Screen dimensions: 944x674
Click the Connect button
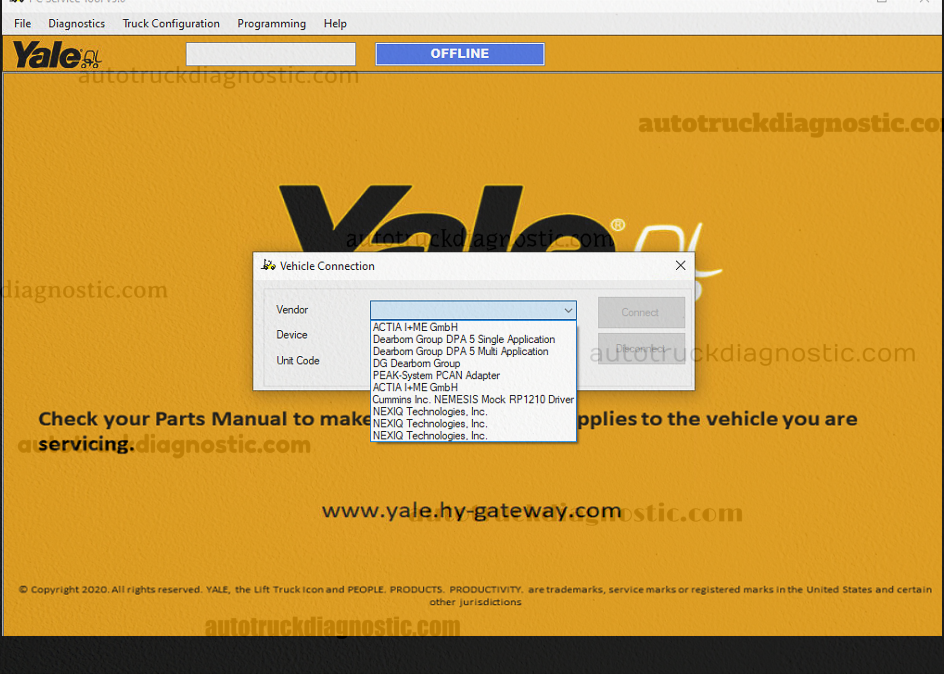pos(641,312)
